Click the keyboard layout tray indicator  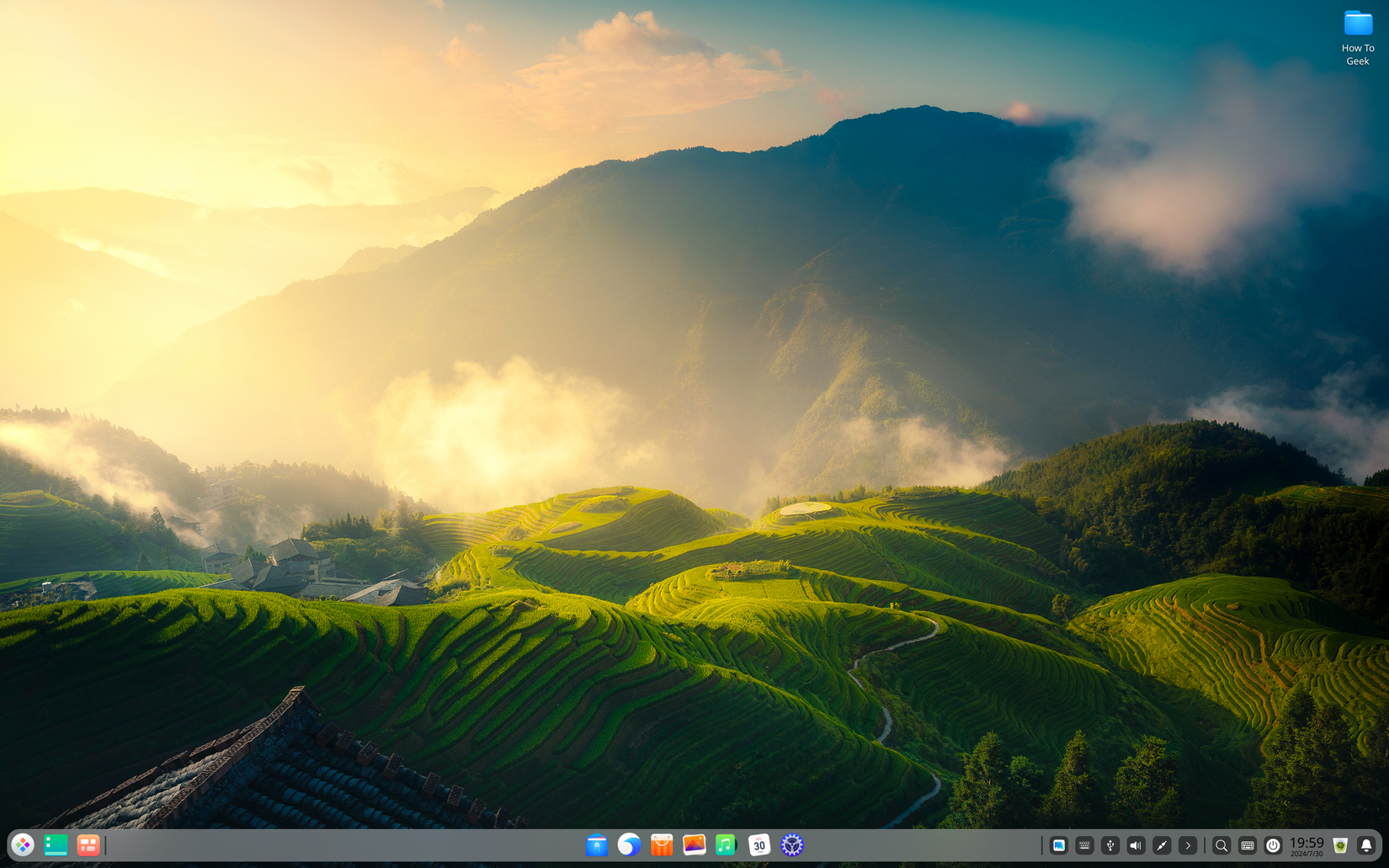pyautogui.click(x=1084, y=845)
